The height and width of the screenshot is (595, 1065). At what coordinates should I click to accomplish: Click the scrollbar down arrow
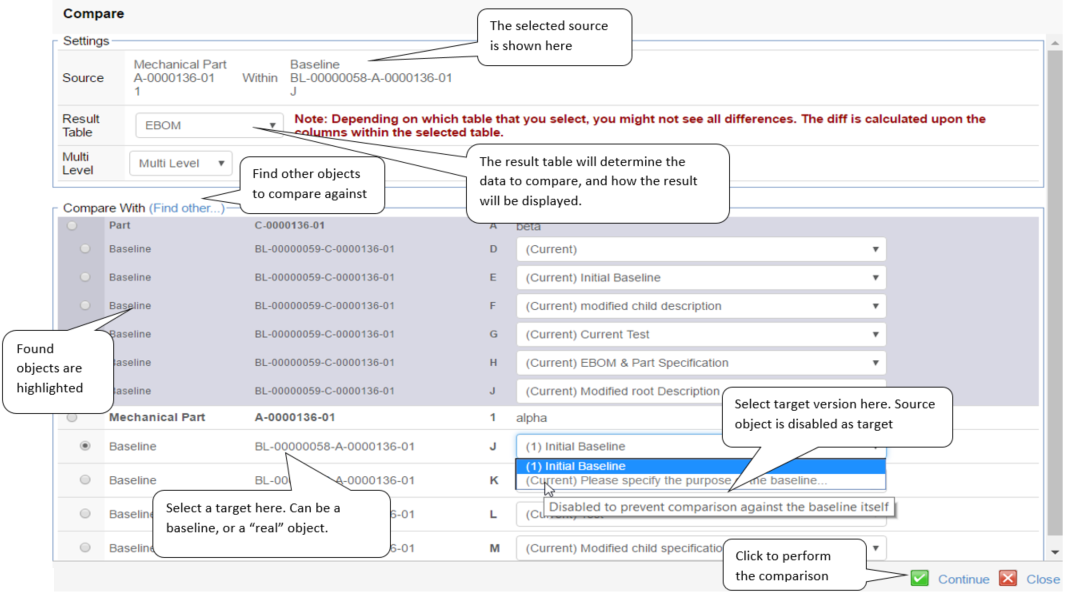click(1054, 552)
